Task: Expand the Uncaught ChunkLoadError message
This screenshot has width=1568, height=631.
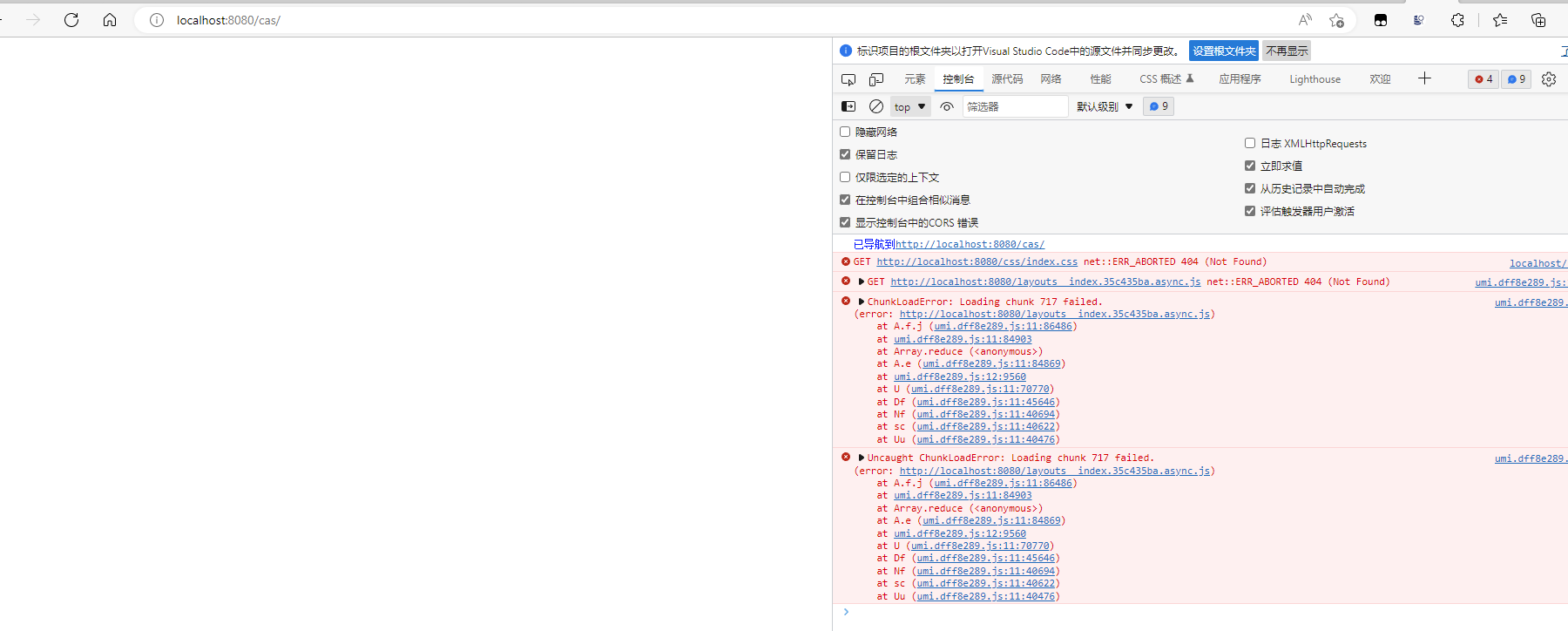Action: coord(861,458)
